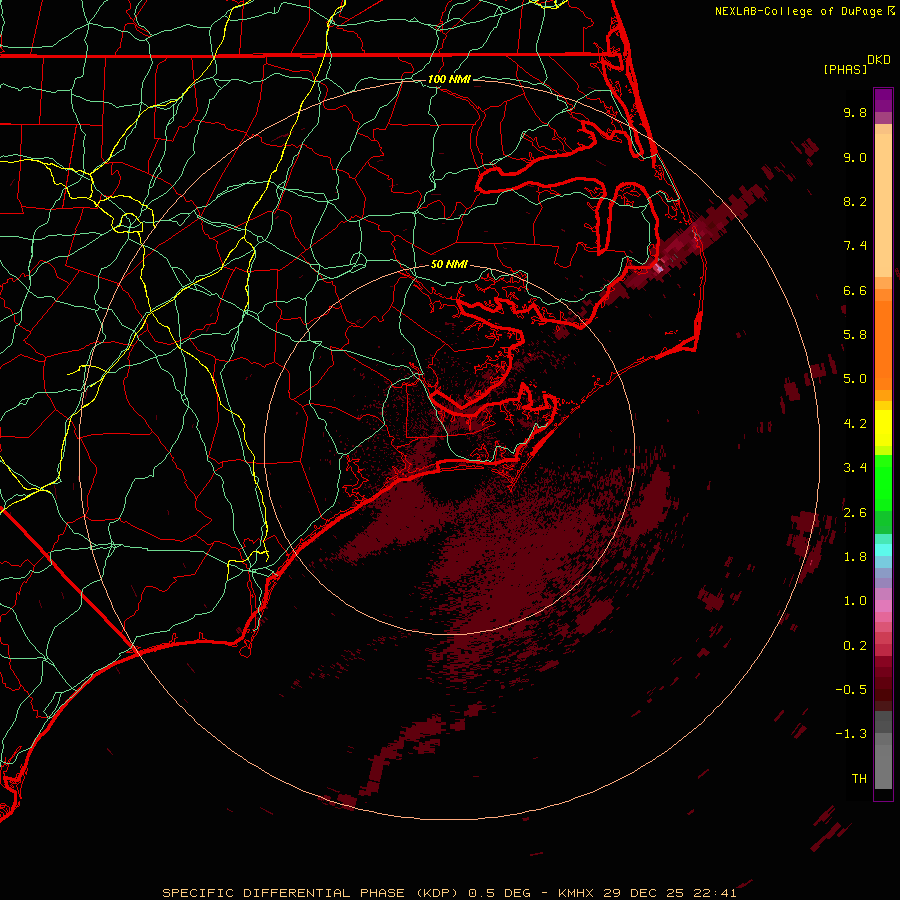Click the -1.3 scale value

851,734
